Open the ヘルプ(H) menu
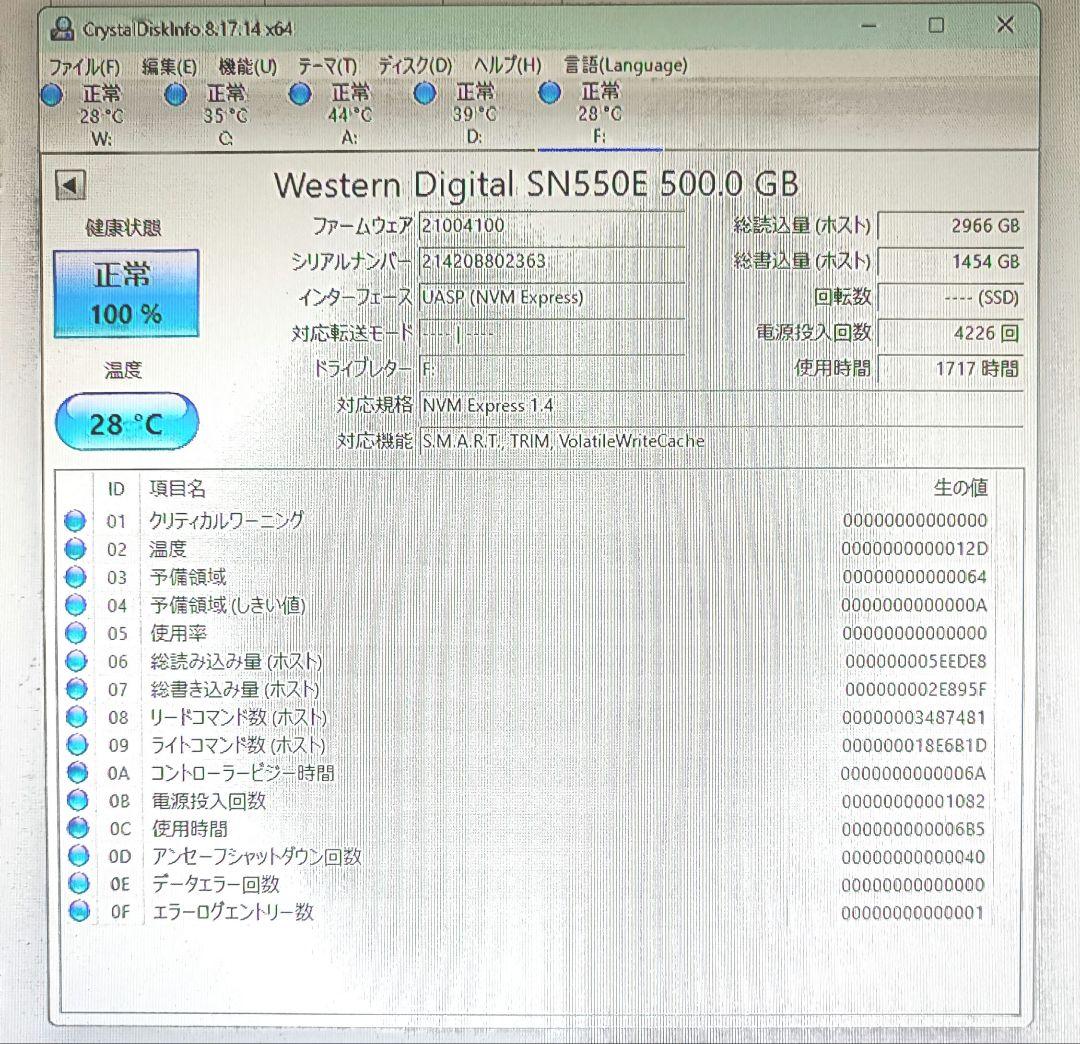 (508, 65)
